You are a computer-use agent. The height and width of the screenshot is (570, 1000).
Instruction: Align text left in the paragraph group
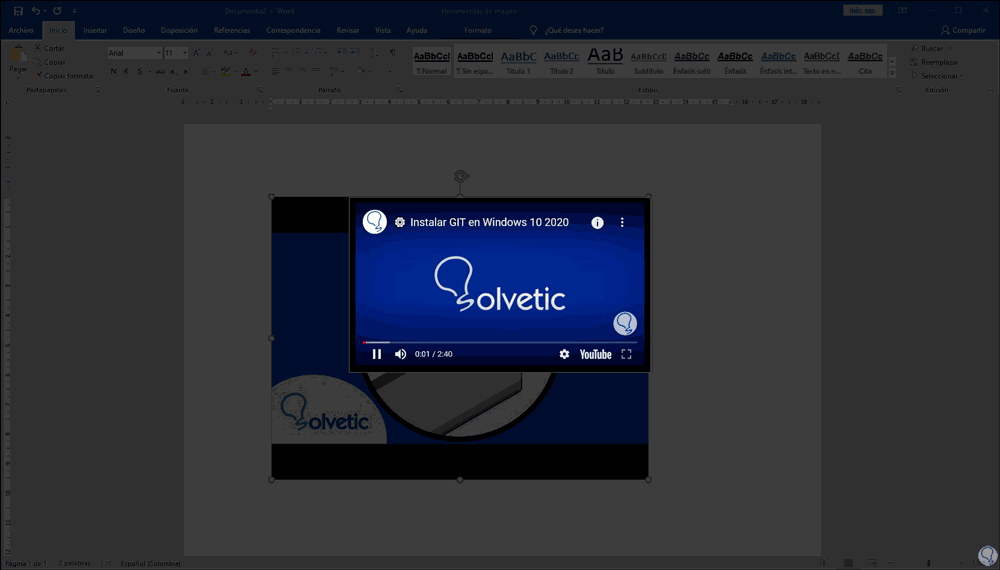276,71
